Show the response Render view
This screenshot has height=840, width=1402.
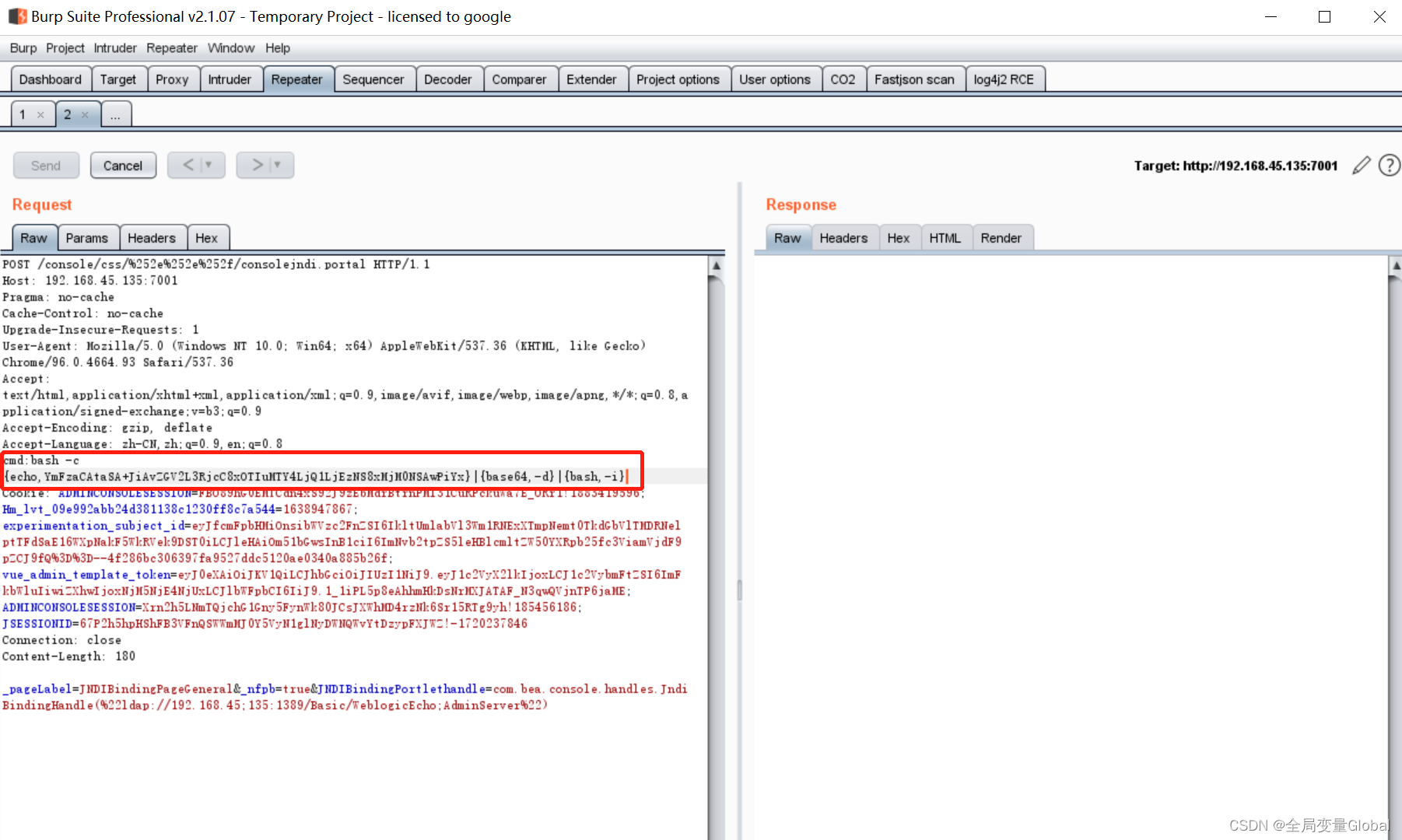pos(1001,238)
